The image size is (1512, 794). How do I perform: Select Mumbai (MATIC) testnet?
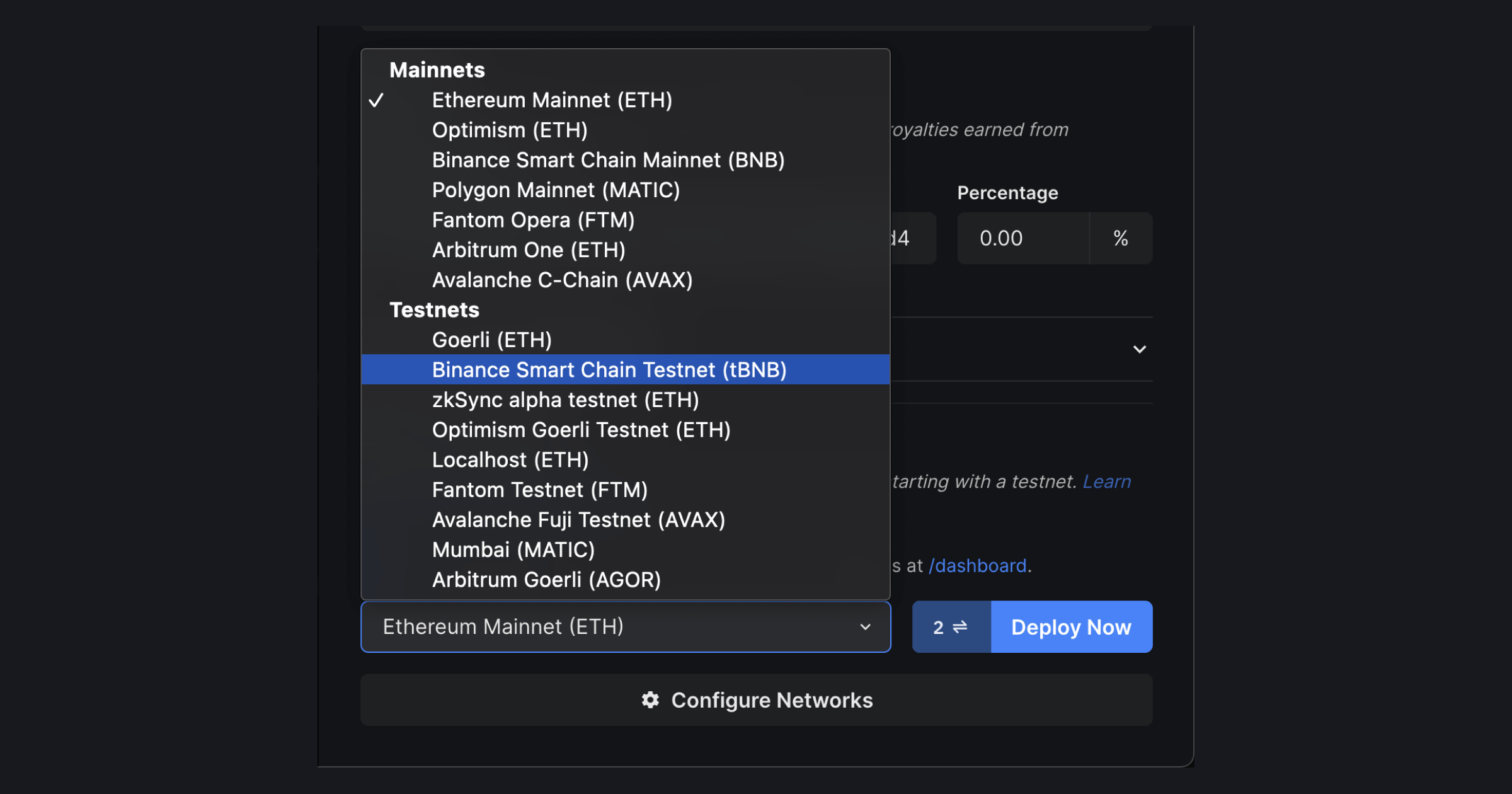click(x=513, y=549)
